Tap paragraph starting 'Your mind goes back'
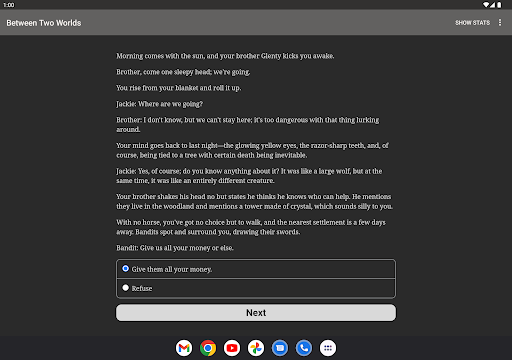The height and width of the screenshot is (360, 512). pos(252,150)
